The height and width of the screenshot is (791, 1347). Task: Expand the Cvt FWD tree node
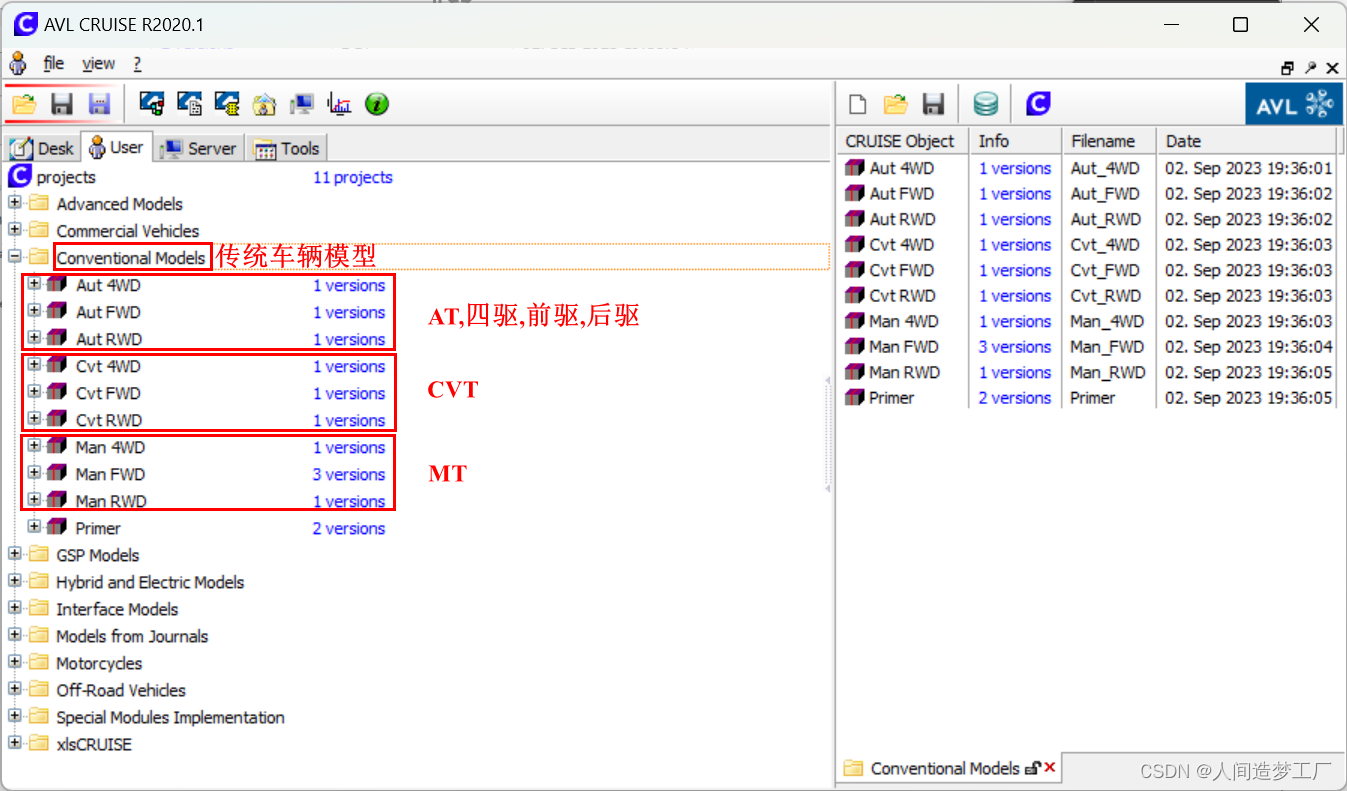(x=34, y=392)
